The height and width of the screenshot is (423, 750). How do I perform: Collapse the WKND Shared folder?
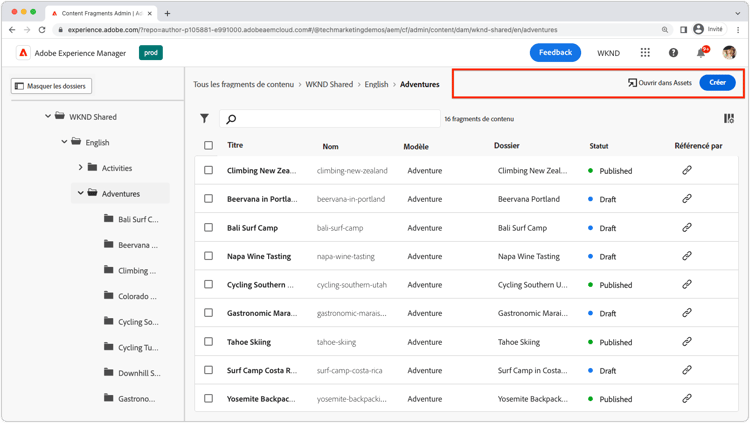tap(48, 116)
